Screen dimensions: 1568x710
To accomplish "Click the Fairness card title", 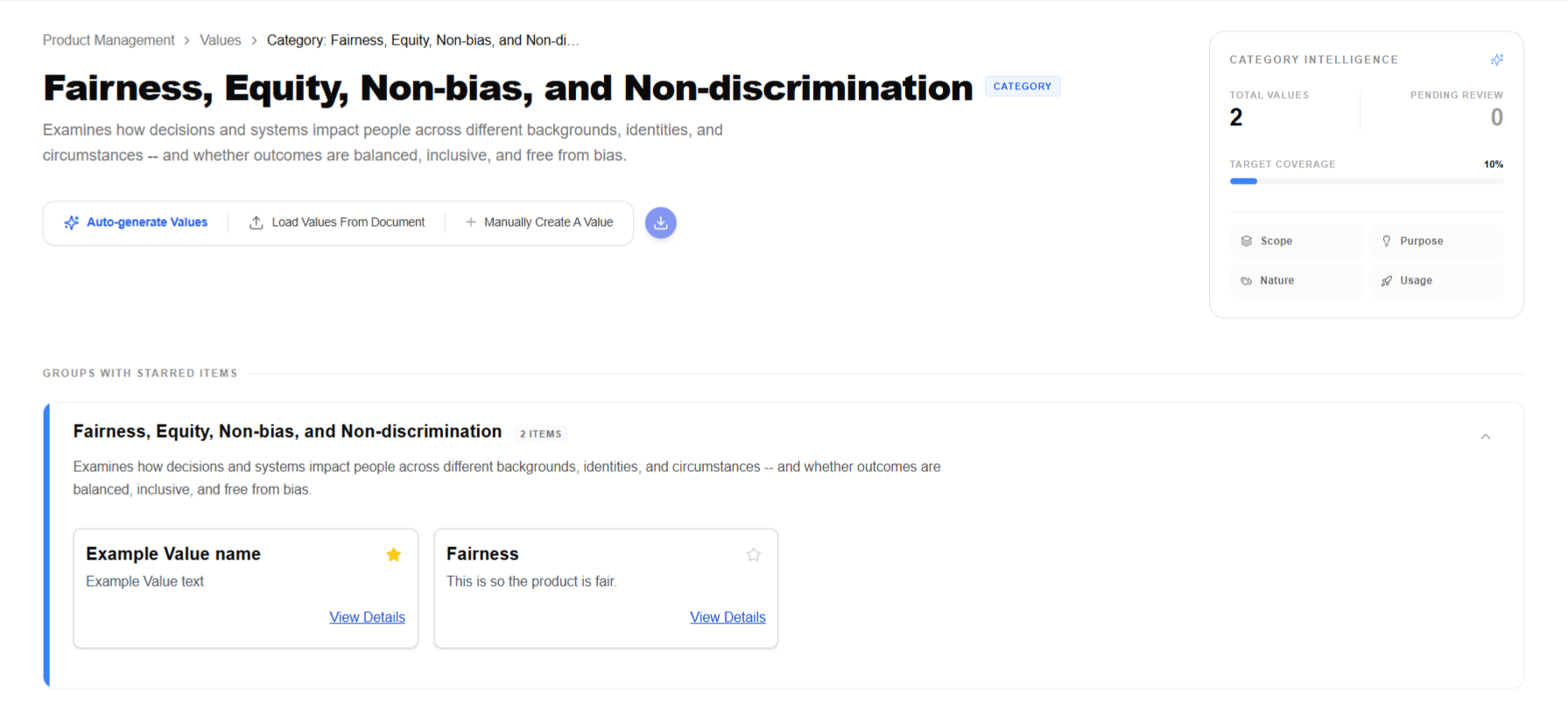I will 482,554.
